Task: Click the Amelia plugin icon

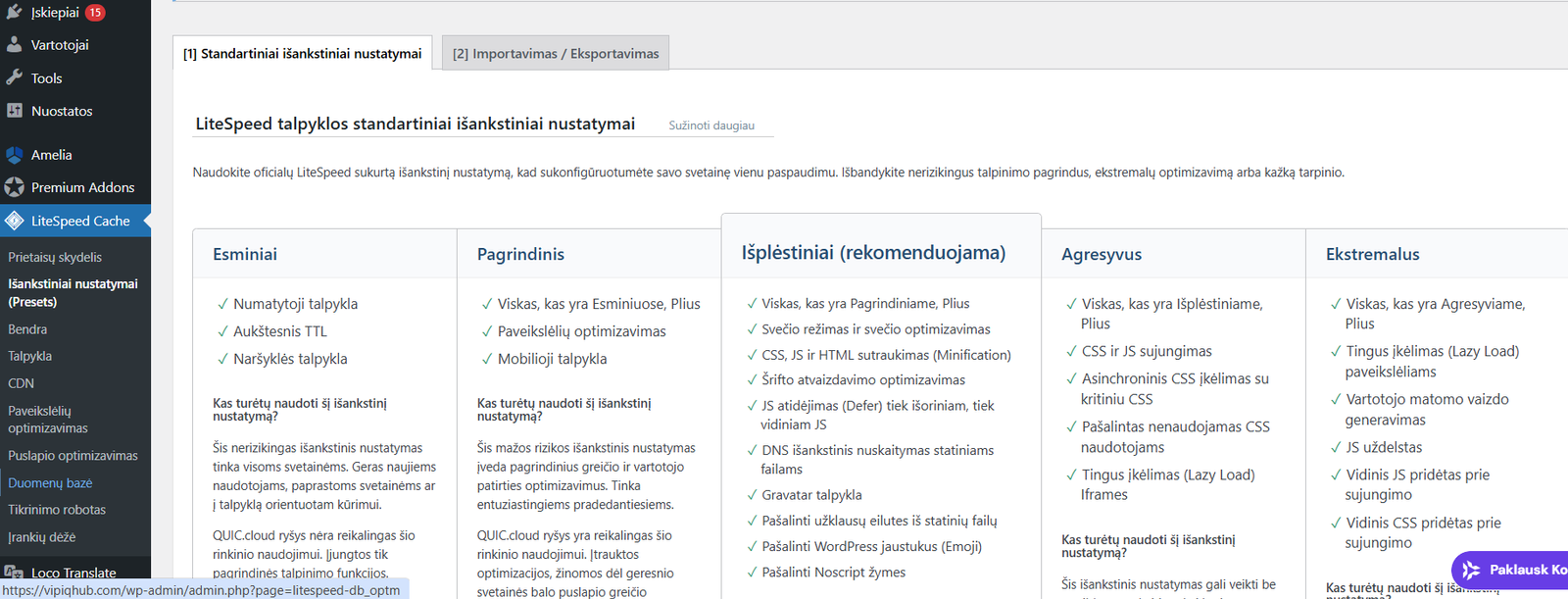Action: [14, 155]
